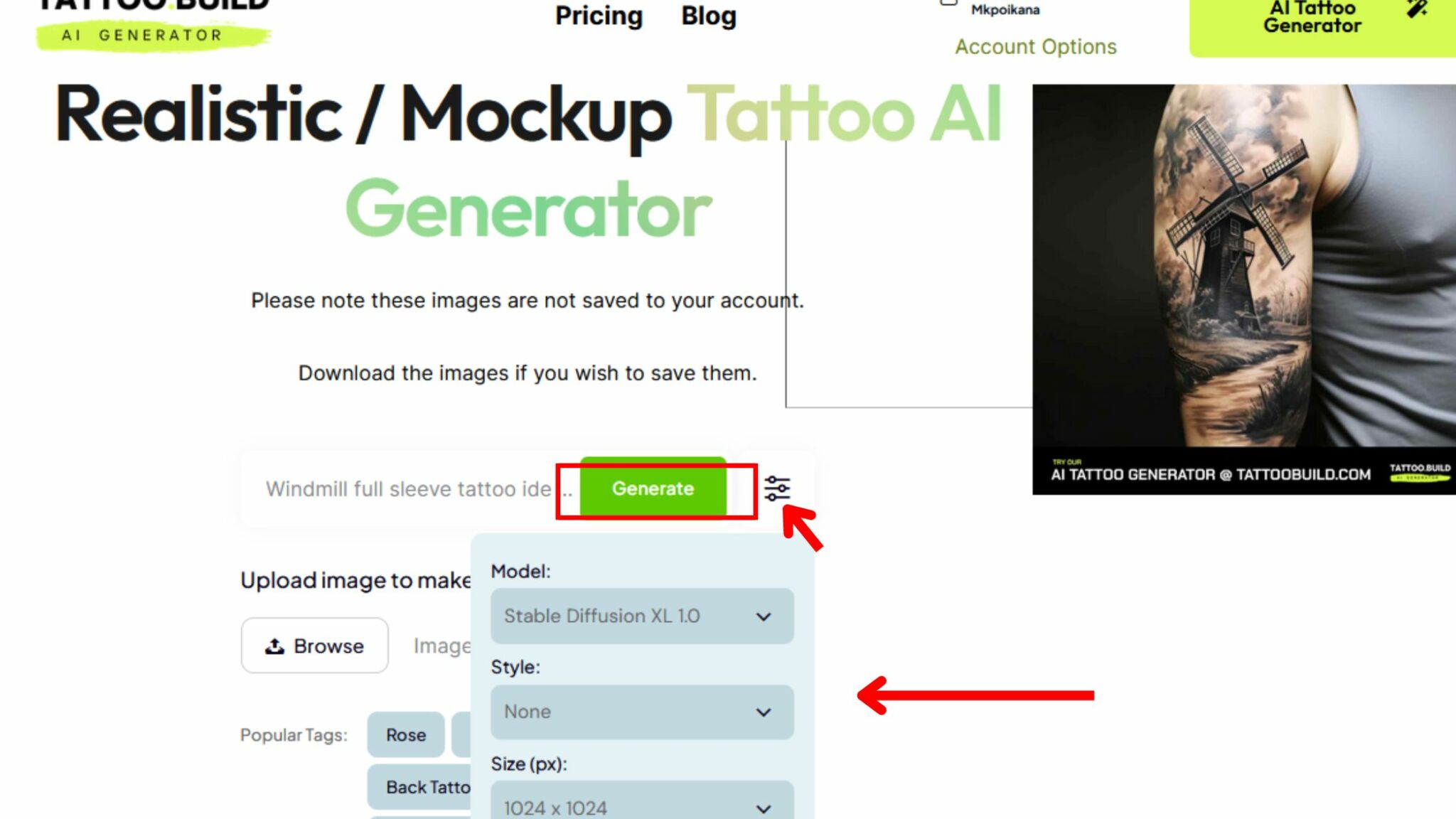
Task: Click the green Generate button
Action: pyautogui.click(x=653, y=488)
